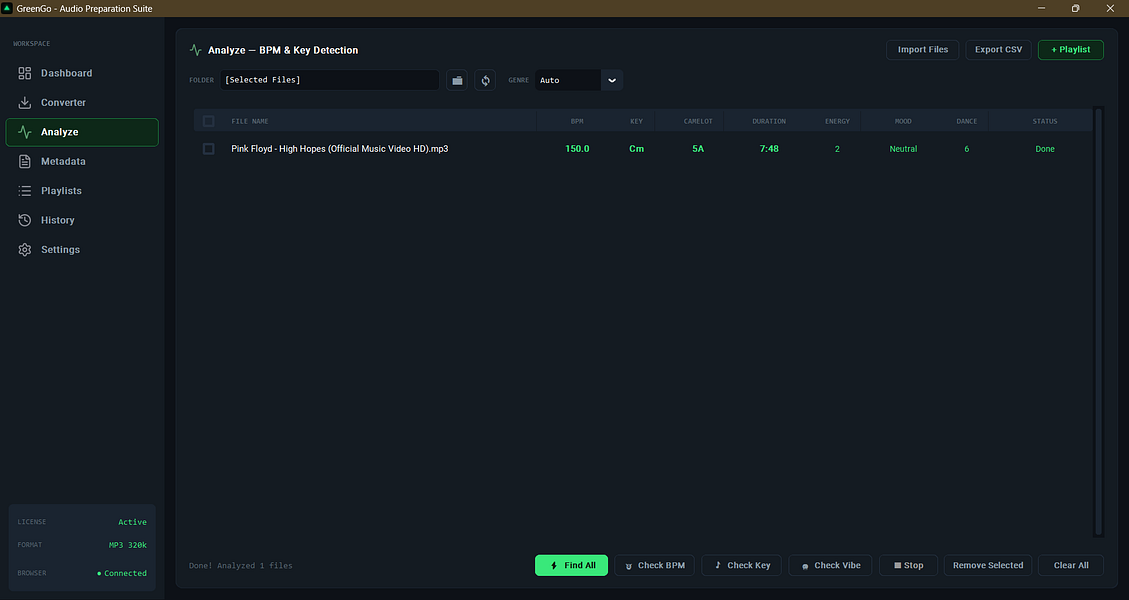This screenshot has height=600, width=1129.
Task: Click the Connected browser status
Action: [x=122, y=573]
